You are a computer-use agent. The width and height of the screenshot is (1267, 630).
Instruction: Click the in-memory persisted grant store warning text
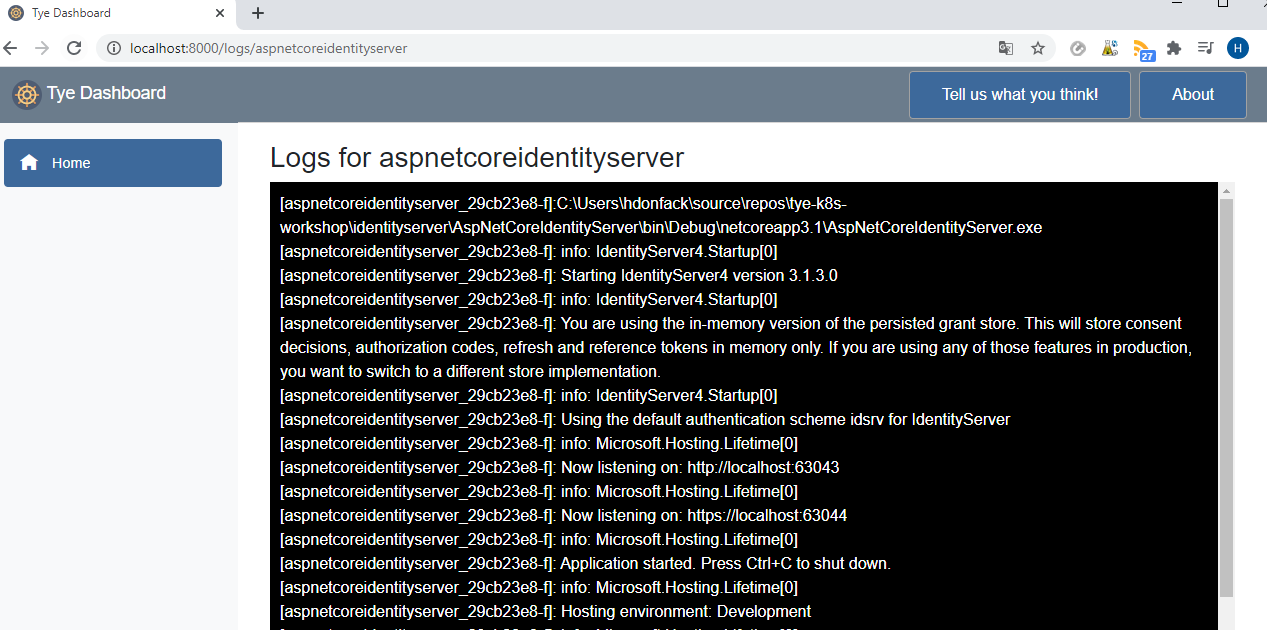click(736, 348)
